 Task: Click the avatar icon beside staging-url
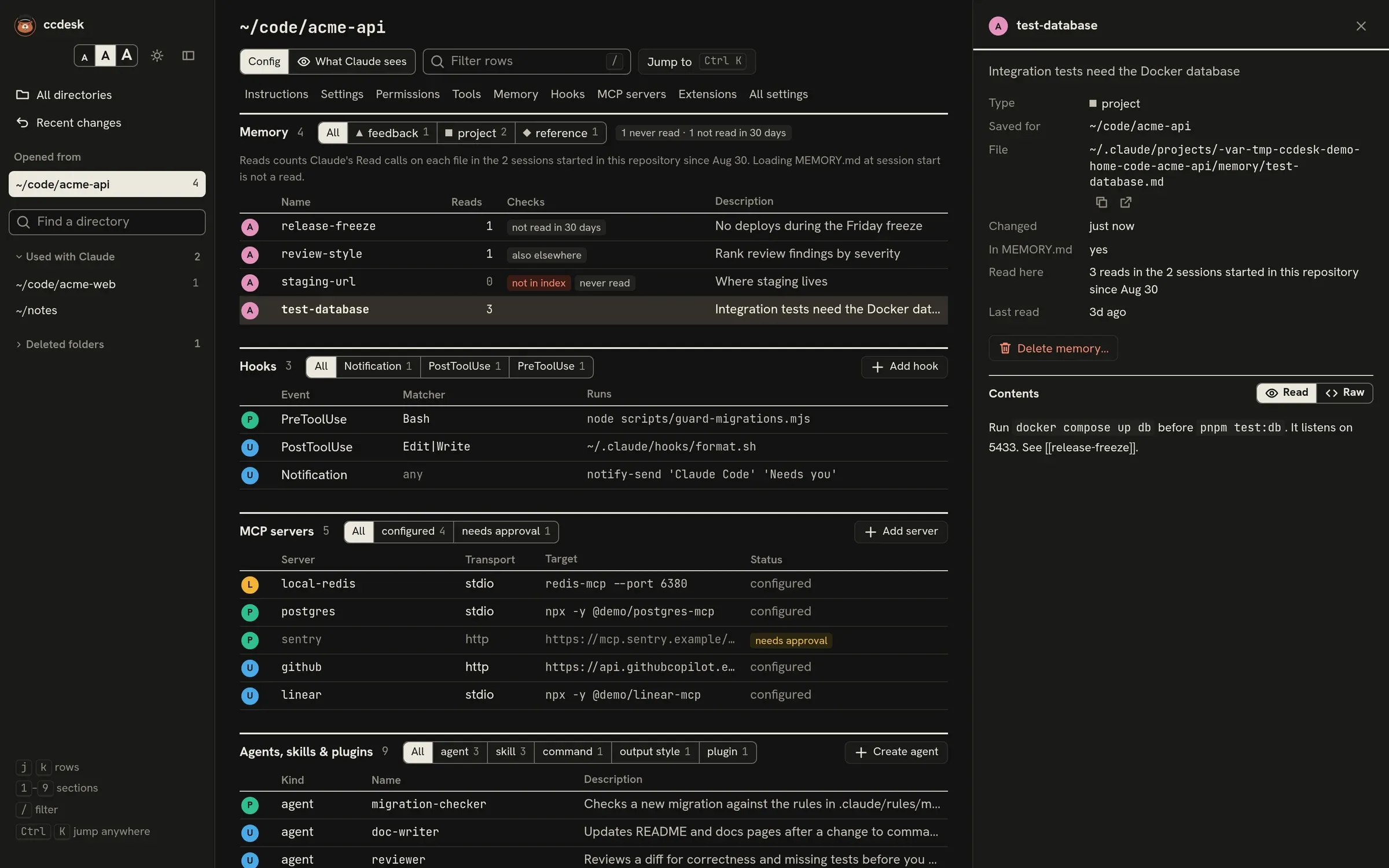pos(250,282)
